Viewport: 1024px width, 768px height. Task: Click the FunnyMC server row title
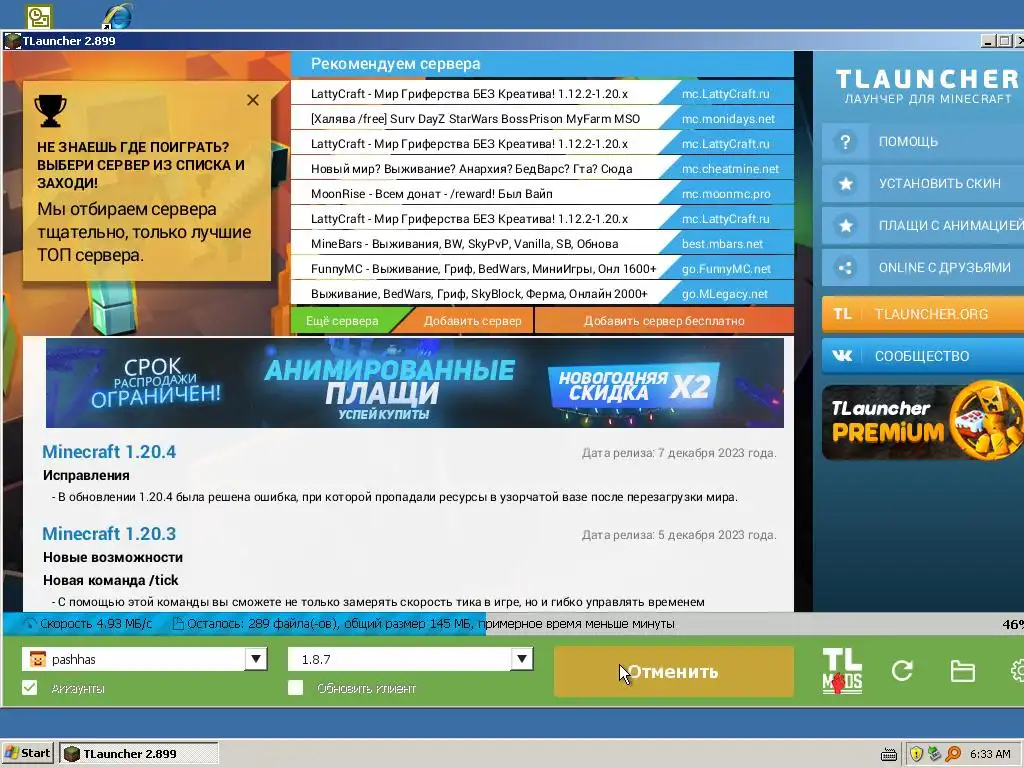pyautogui.click(x=483, y=269)
